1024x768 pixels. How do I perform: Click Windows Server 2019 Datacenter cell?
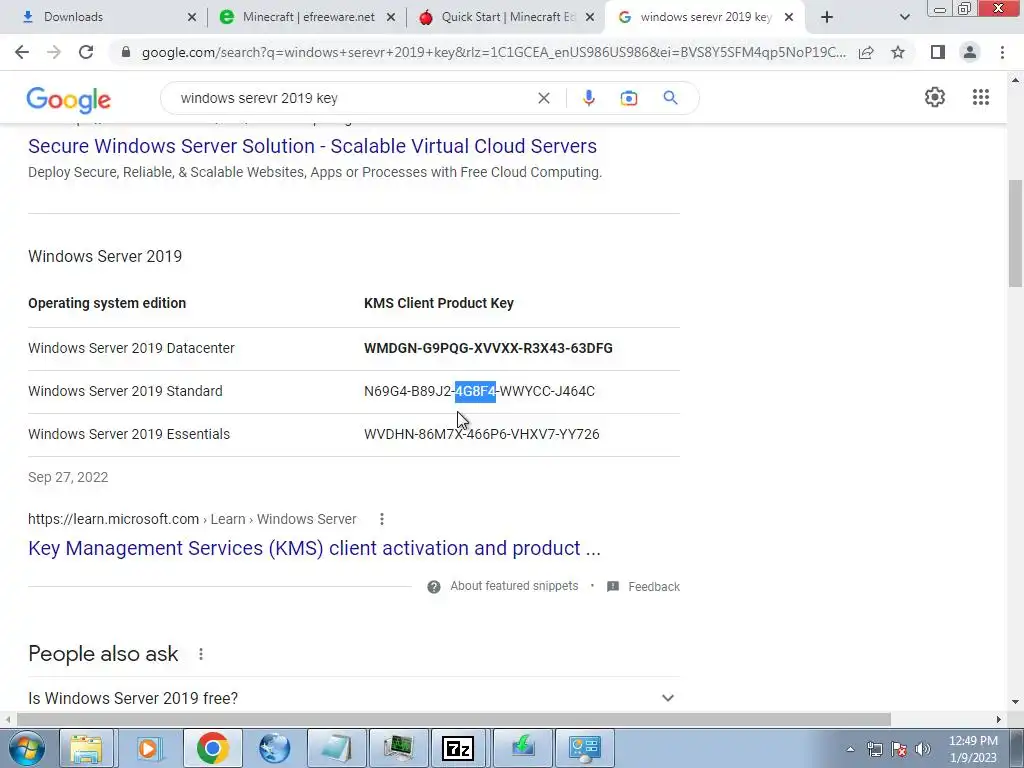[x=131, y=348]
